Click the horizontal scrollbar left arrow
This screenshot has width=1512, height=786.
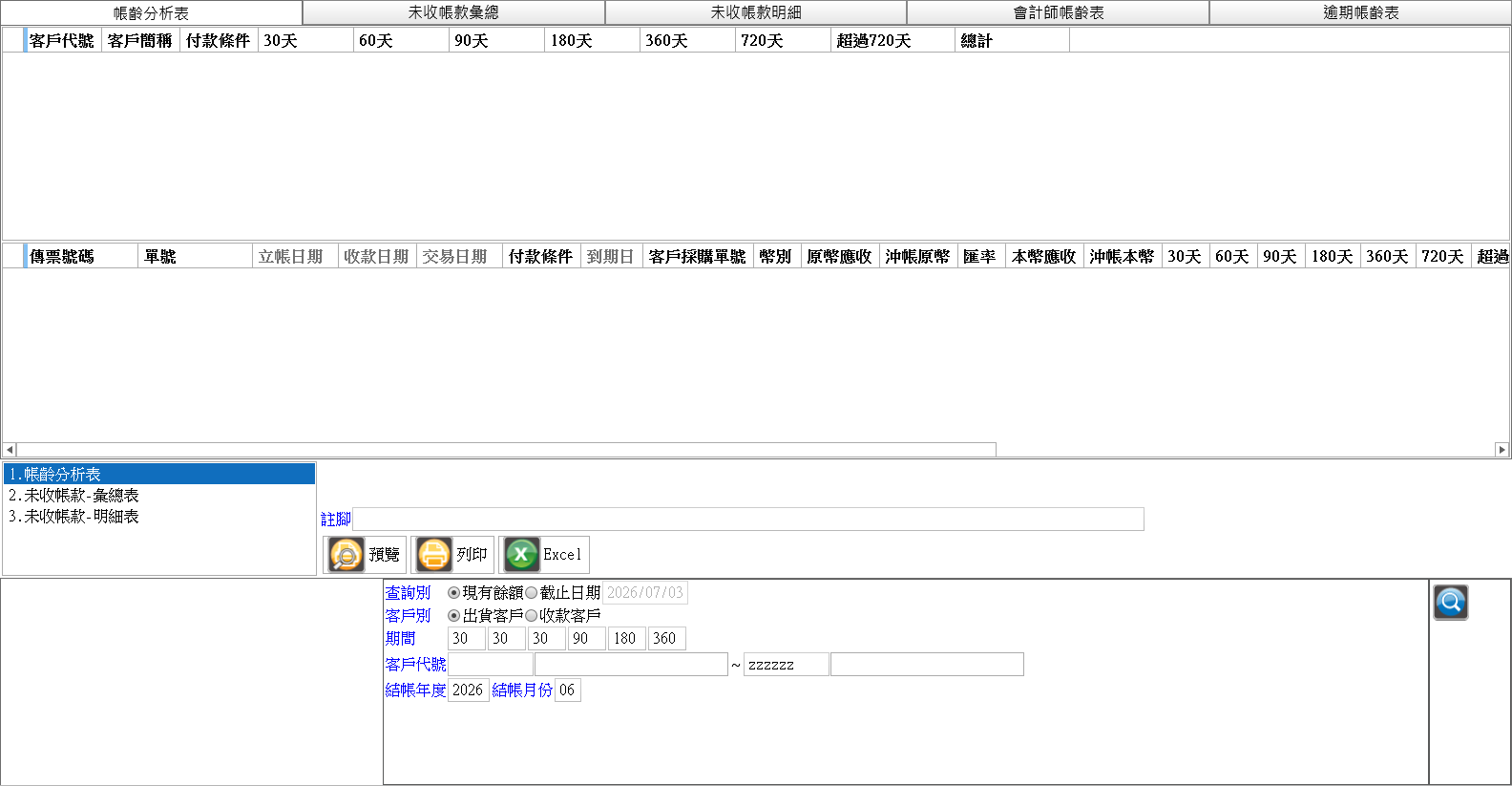coord(10,450)
